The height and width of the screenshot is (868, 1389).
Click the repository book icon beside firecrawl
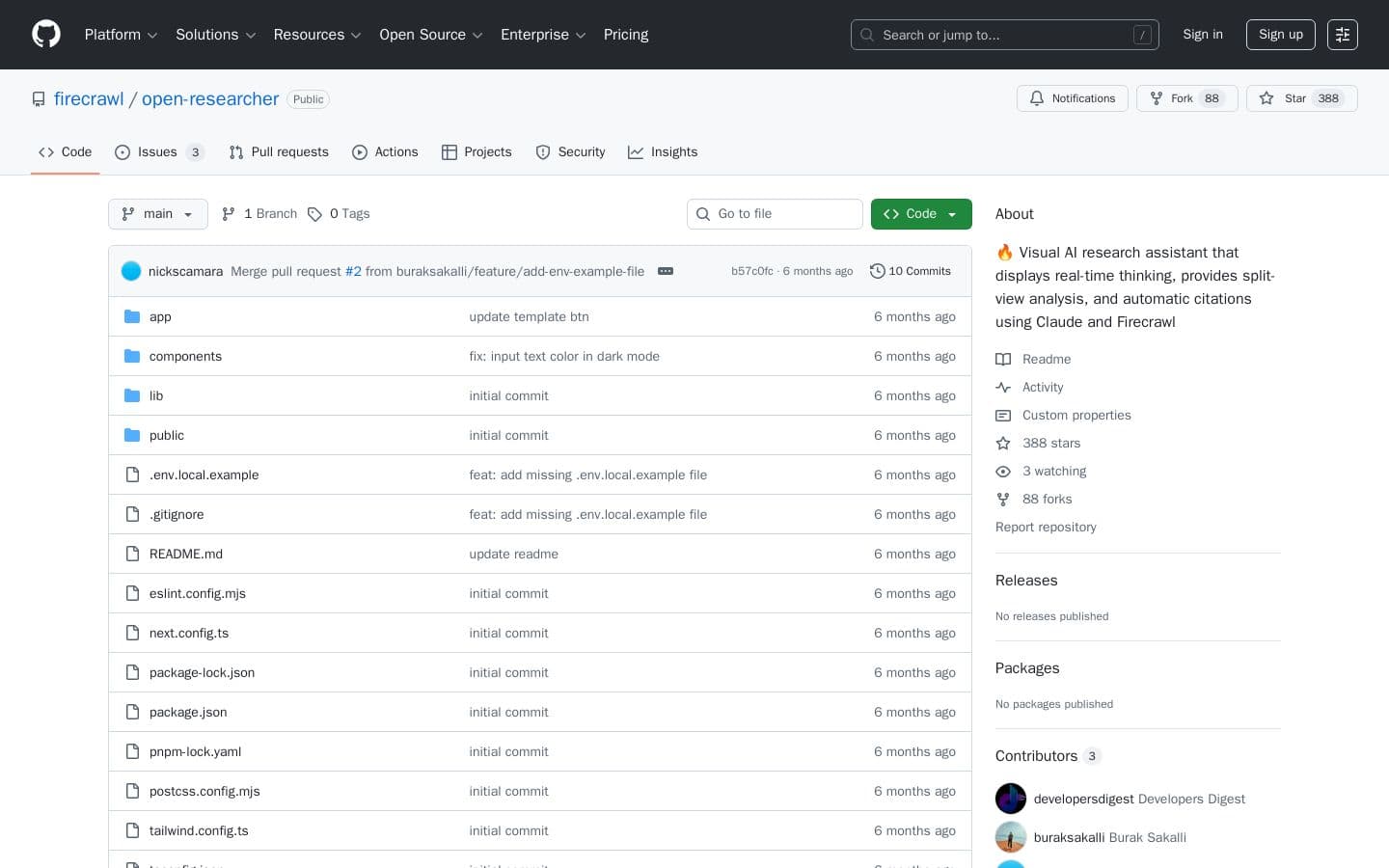click(x=39, y=99)
